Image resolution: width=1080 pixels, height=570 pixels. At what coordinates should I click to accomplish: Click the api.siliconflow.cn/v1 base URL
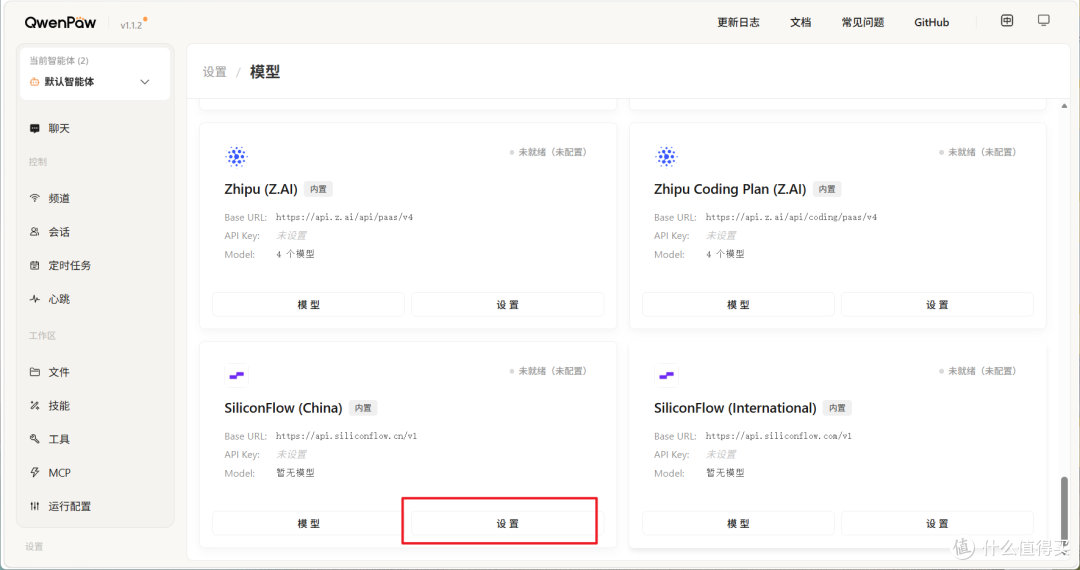tap(346, 436)
